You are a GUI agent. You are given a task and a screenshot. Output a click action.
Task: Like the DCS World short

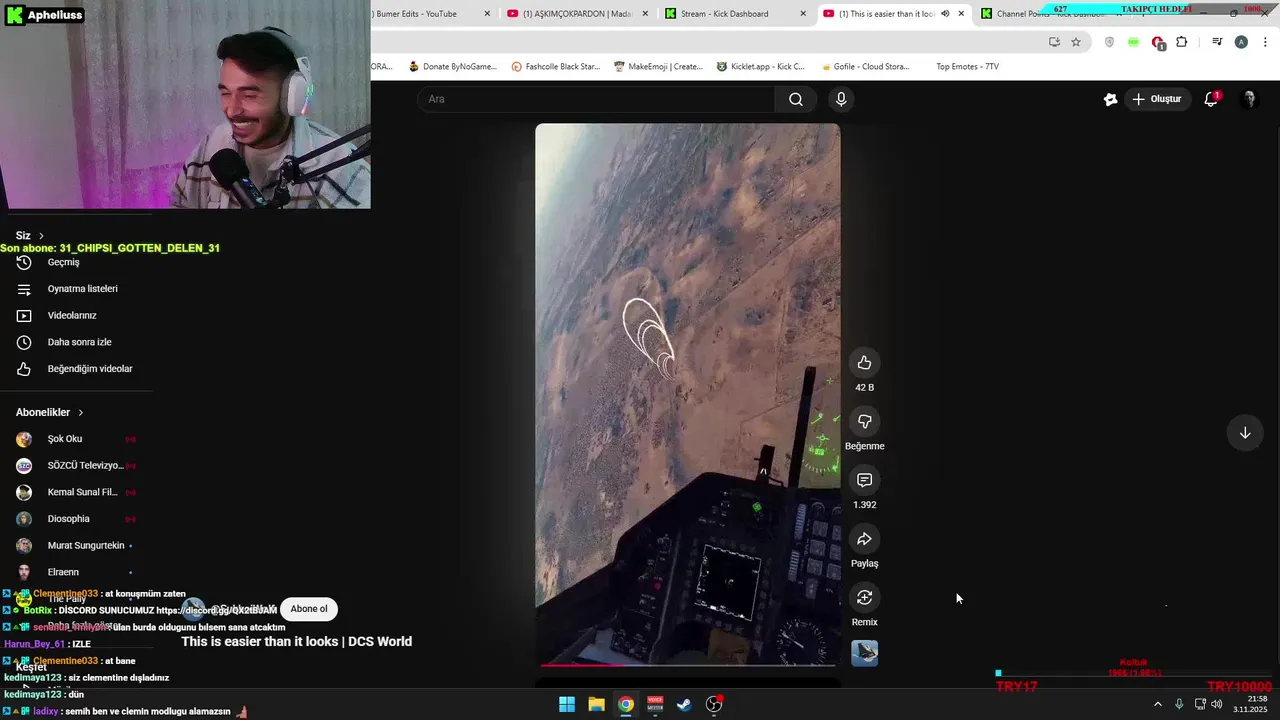click(864, 363)
